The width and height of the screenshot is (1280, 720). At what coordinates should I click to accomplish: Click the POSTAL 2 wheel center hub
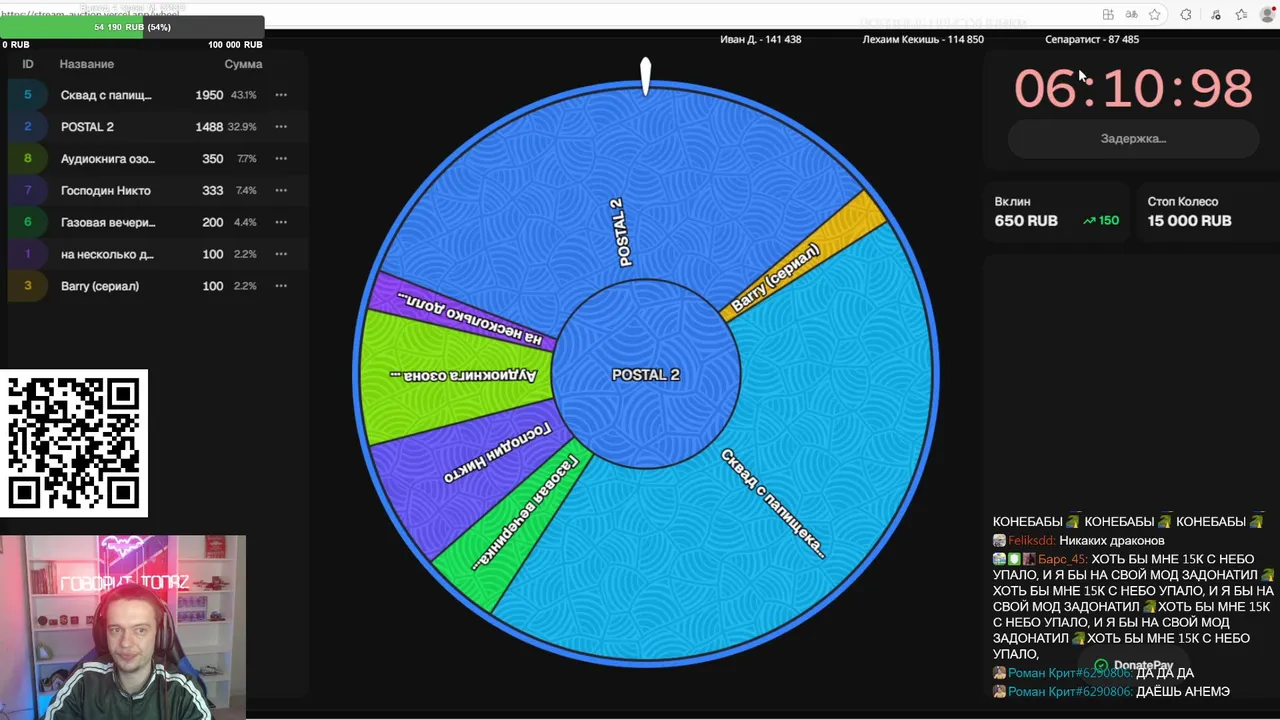(645, 375)
